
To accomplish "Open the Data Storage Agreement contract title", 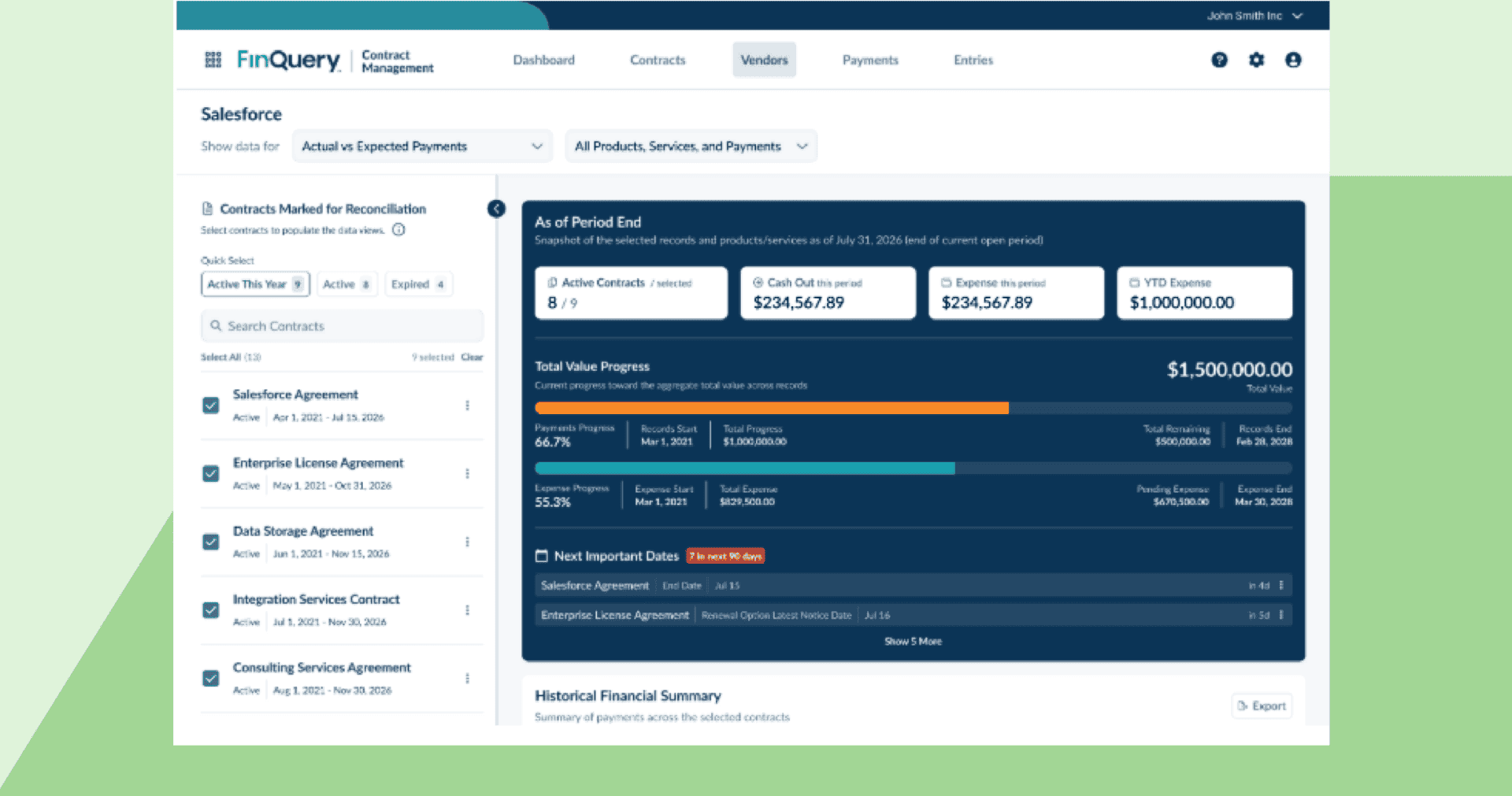I will coord(303,531).
